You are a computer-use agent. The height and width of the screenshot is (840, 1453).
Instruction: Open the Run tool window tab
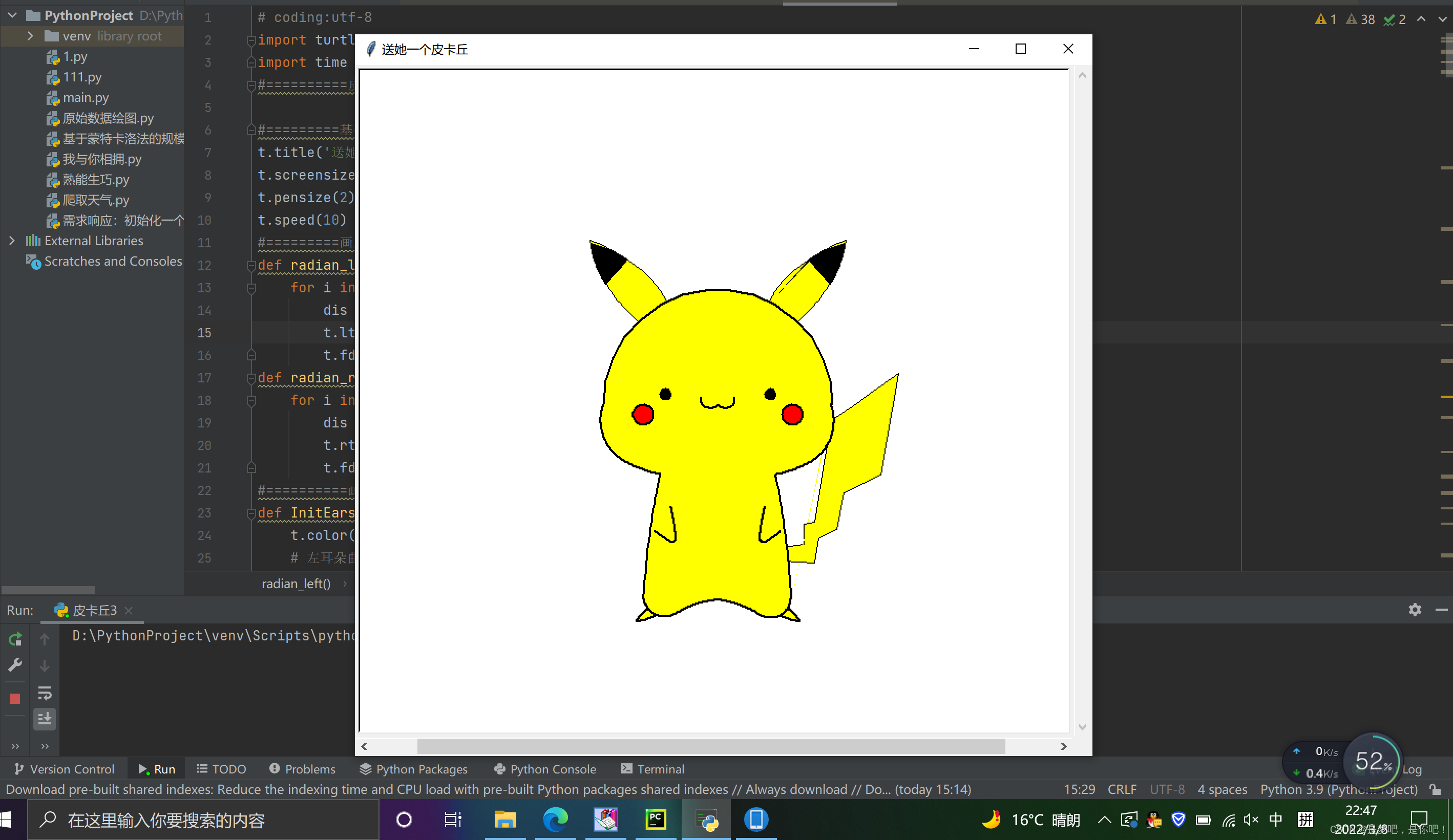[x=156, y=769]
